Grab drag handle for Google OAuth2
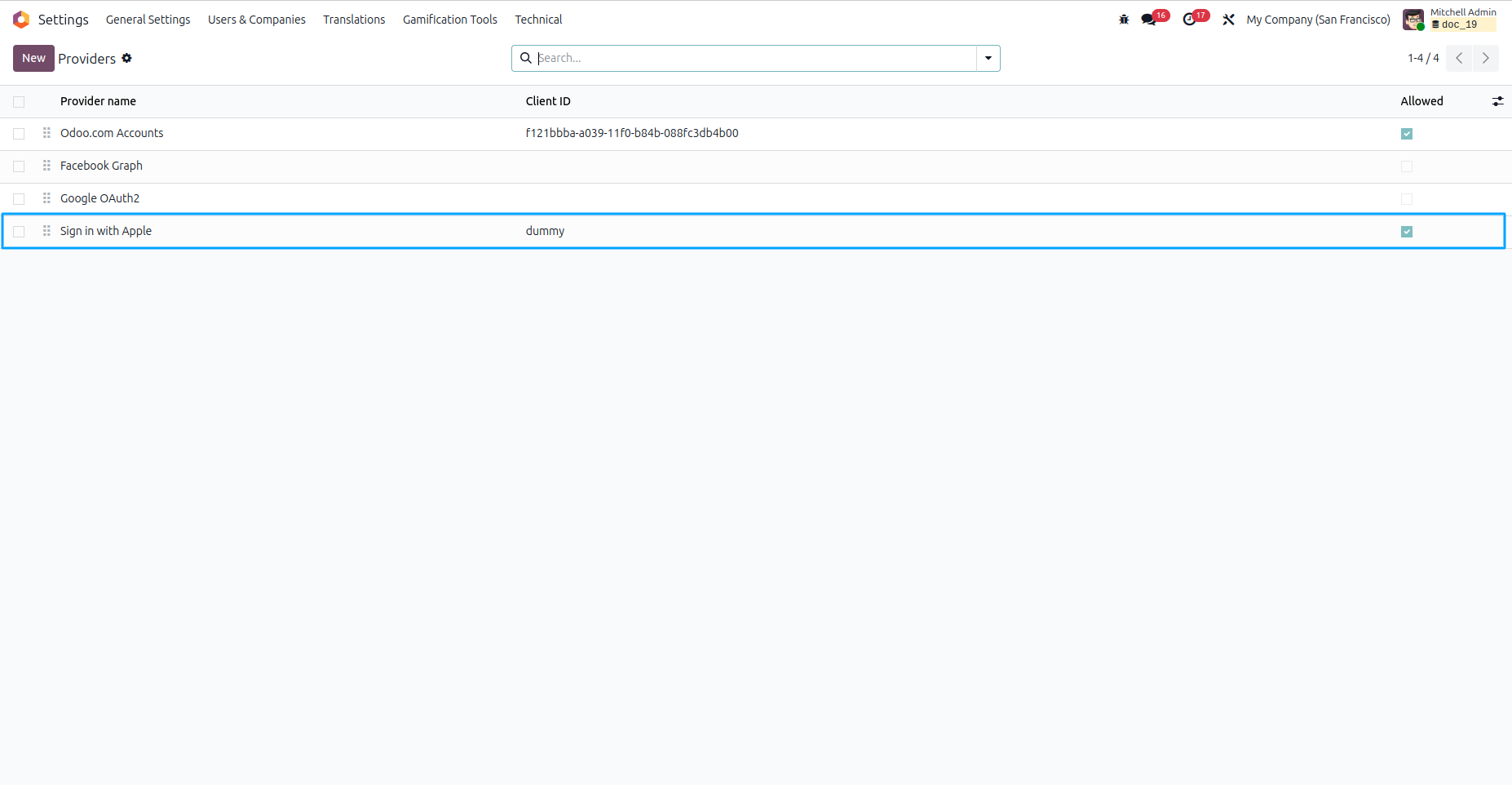 pyautogui.click(x=46, y=198)
